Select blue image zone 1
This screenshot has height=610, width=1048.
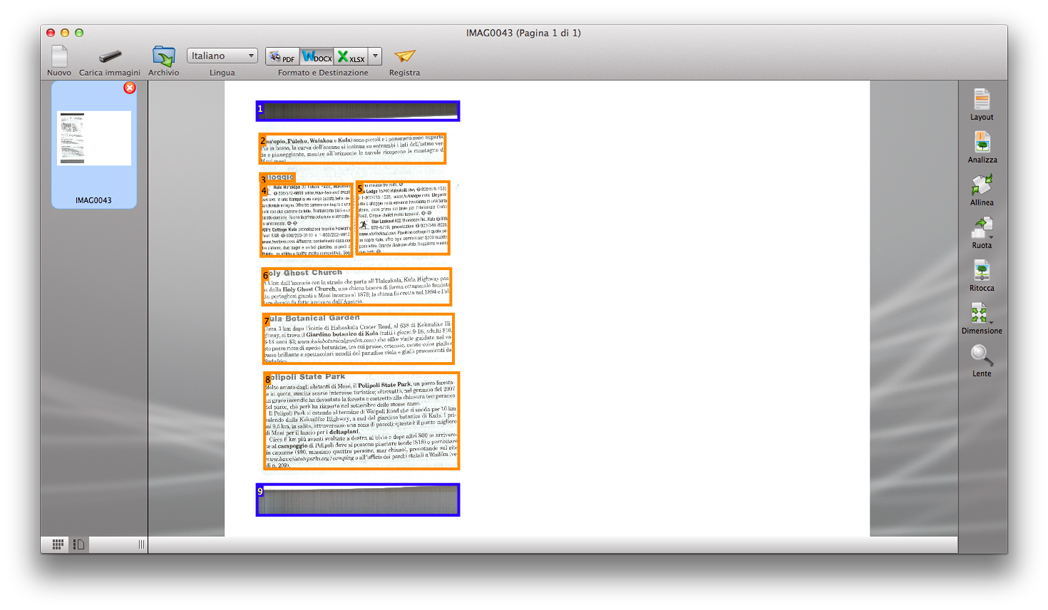[358, 111]
